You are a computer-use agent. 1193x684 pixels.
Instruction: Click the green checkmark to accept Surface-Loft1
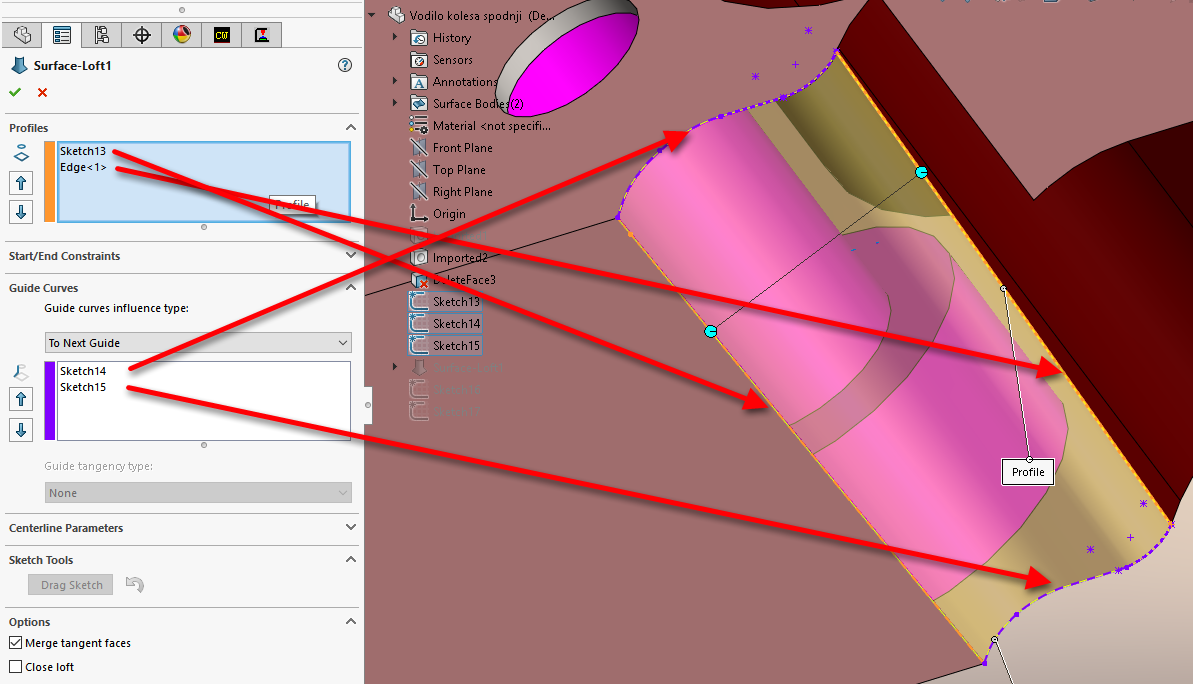pos(15,92)
